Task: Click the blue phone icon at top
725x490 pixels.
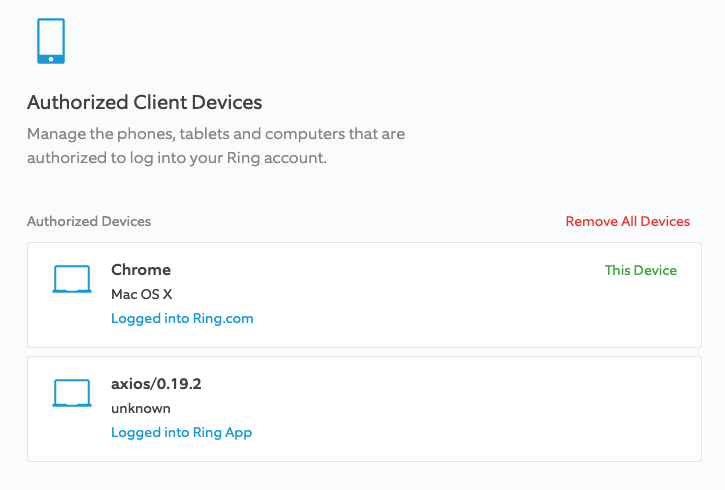Action: (51, 41)
